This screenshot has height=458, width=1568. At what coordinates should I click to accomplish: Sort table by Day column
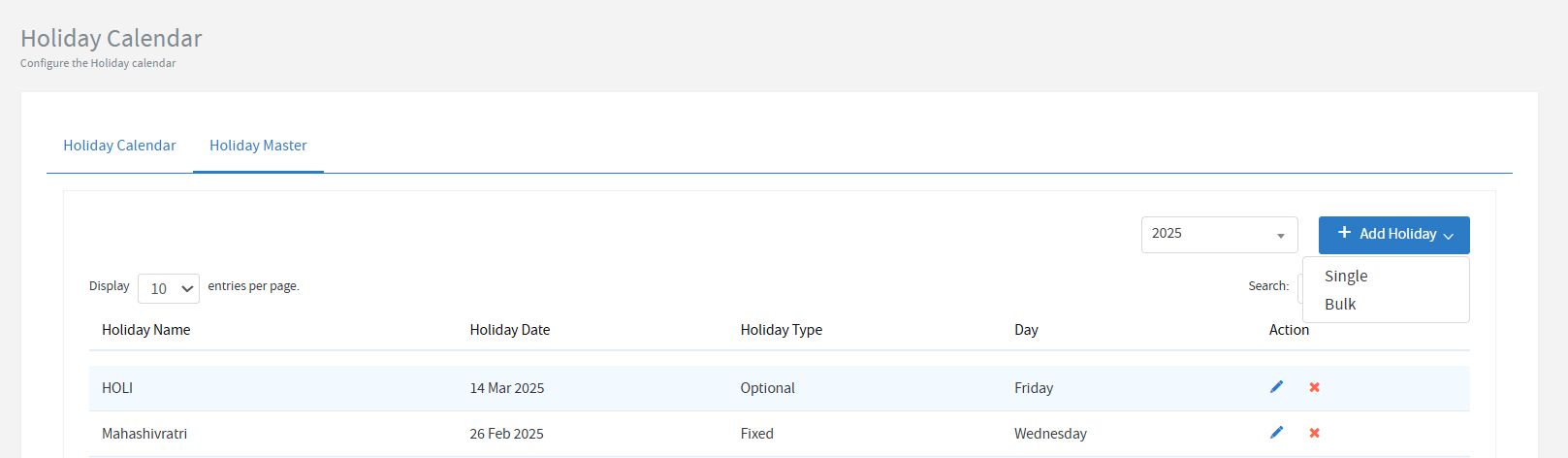1026,330
